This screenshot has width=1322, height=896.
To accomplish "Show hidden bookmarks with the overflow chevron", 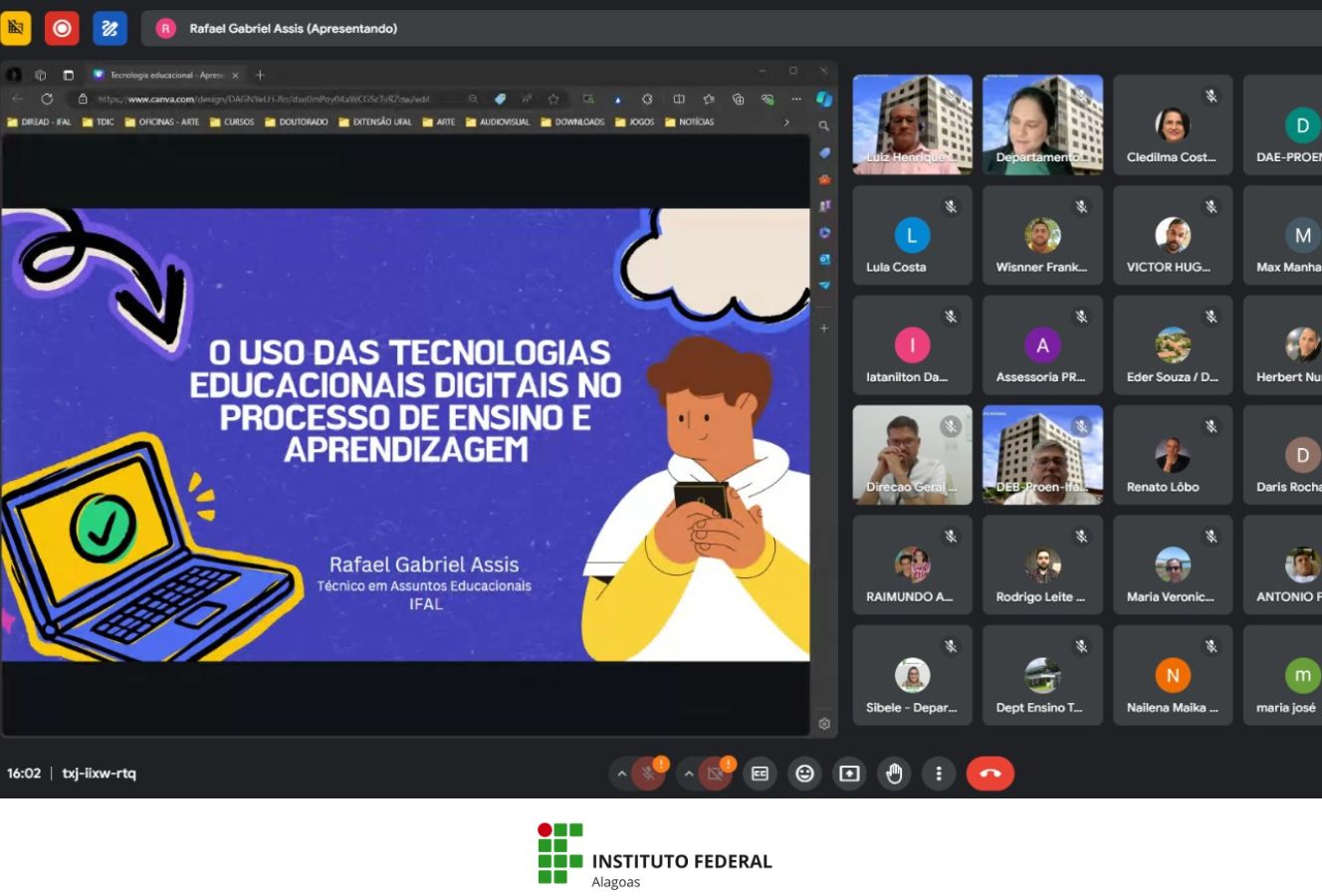I will (787, 121).
